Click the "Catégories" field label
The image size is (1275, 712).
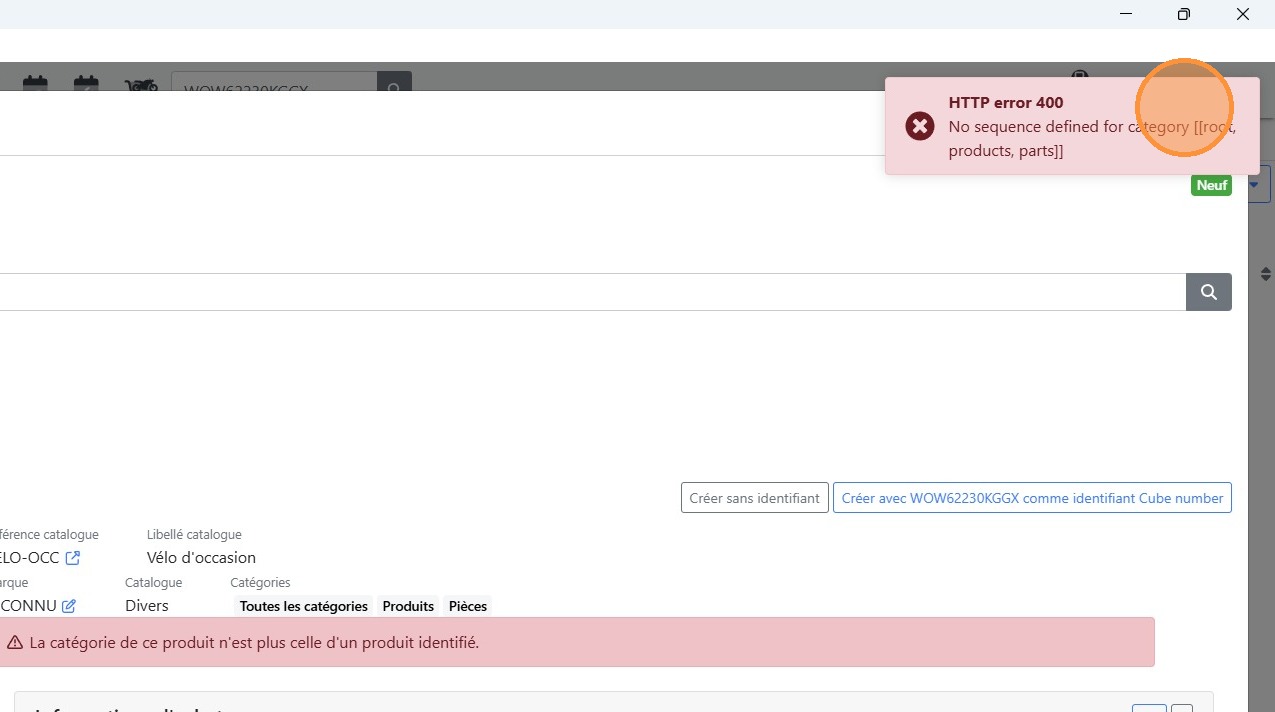pyautogui.click(x=260, y=582)
